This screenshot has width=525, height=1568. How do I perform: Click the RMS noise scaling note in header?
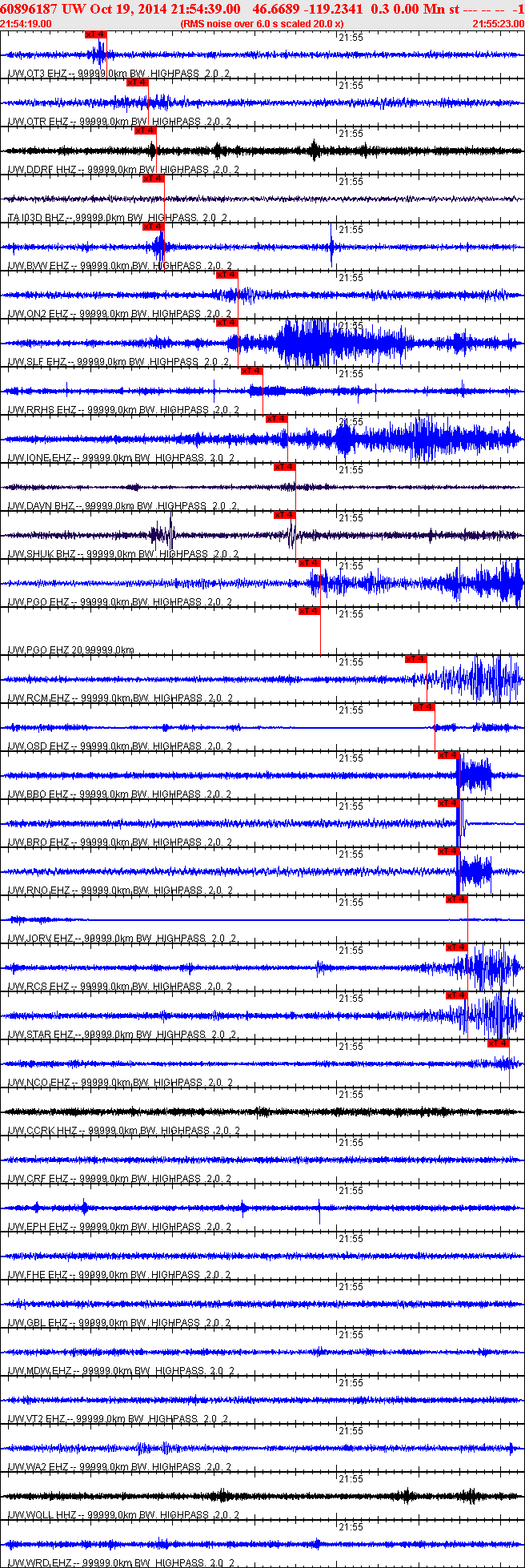point(262,24)
